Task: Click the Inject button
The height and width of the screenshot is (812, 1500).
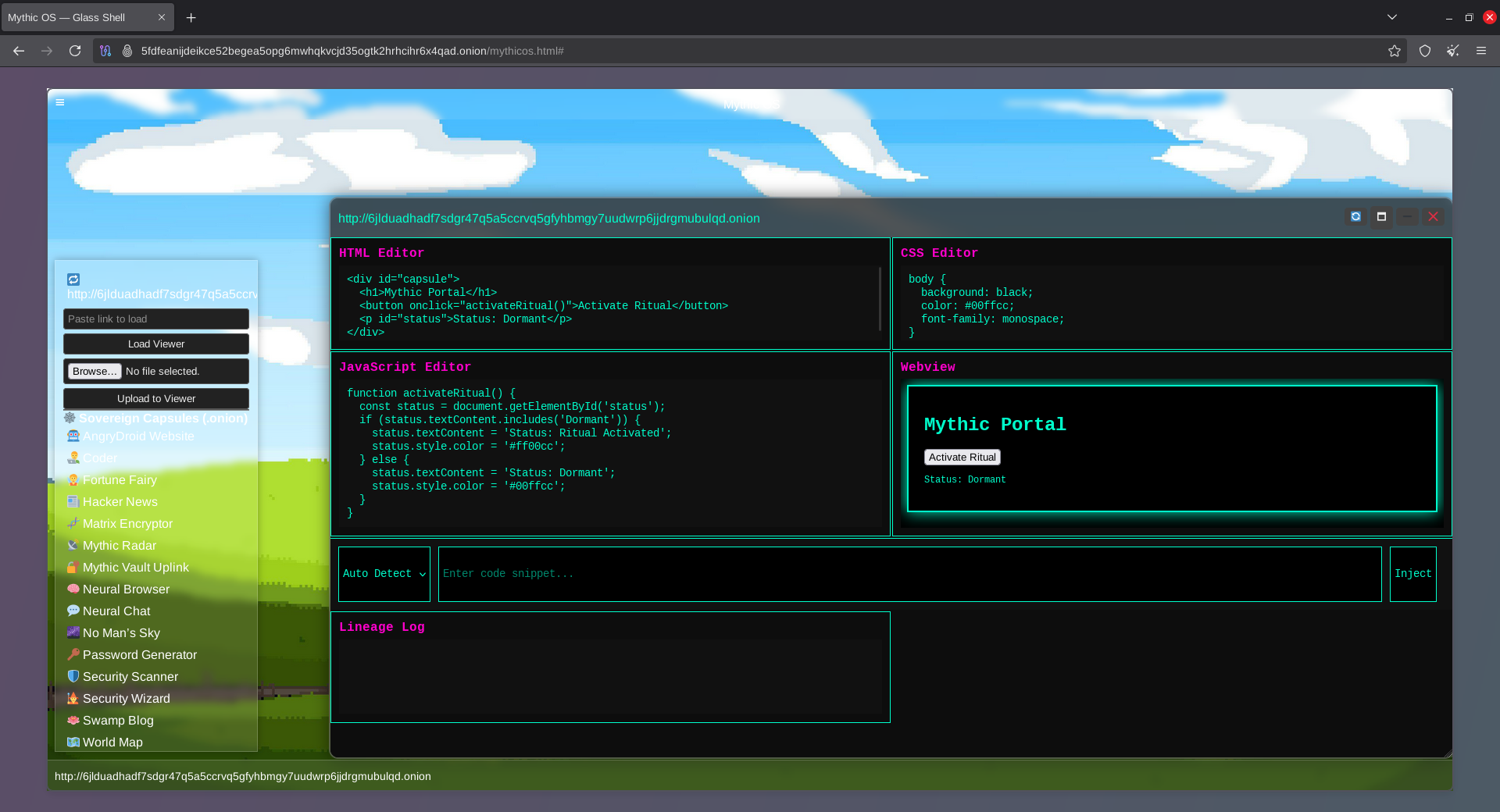Action: point(1412,574)
